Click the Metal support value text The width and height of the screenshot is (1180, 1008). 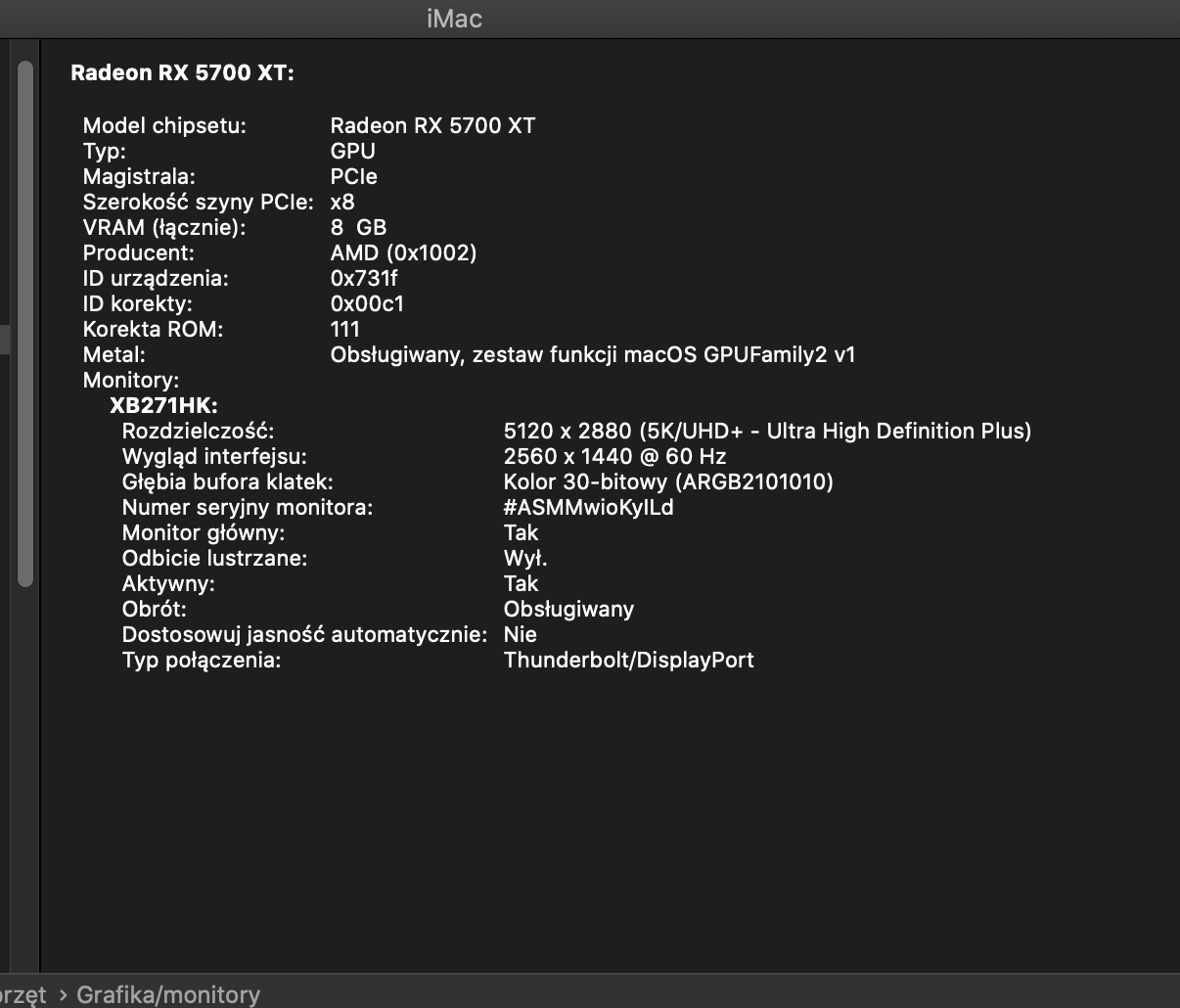click(x=592, y=354)
